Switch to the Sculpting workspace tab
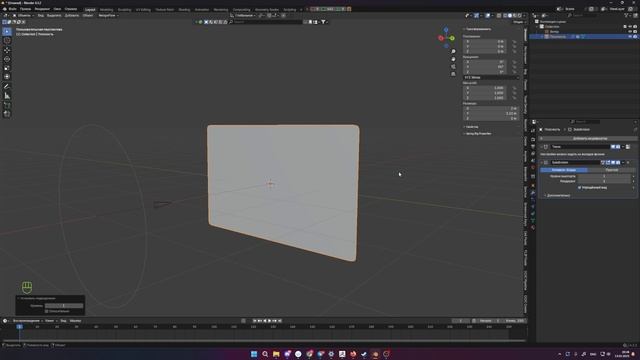This screenshot has height=360, width=640. pos(124,9)
